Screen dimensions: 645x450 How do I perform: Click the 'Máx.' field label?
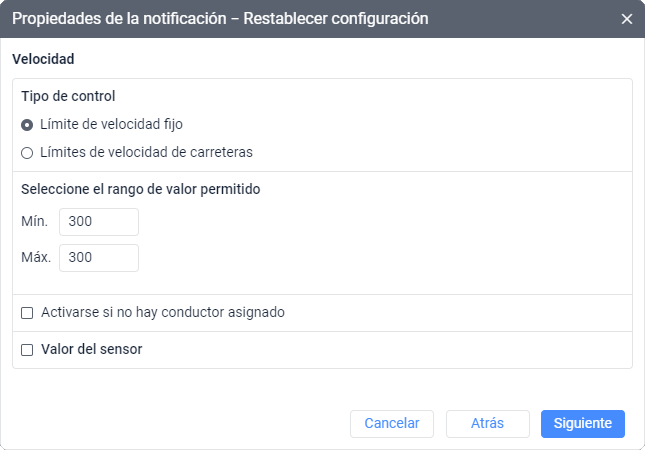[x=35, y=257]
